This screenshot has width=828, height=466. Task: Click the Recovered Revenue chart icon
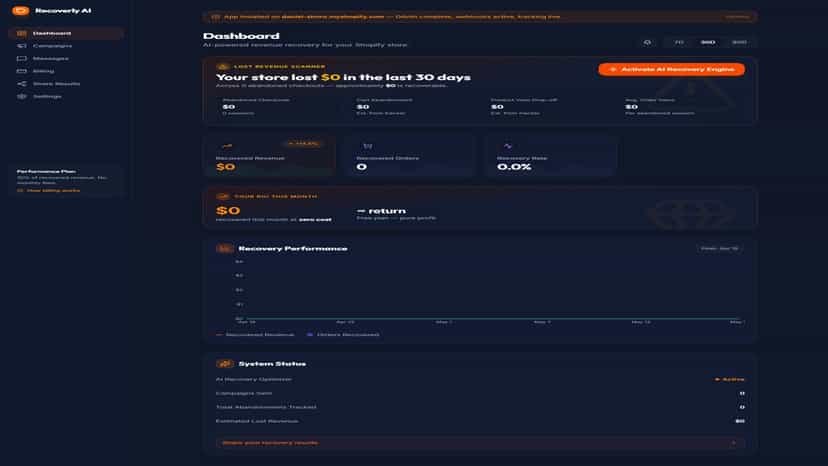click(x=227, y=145)
